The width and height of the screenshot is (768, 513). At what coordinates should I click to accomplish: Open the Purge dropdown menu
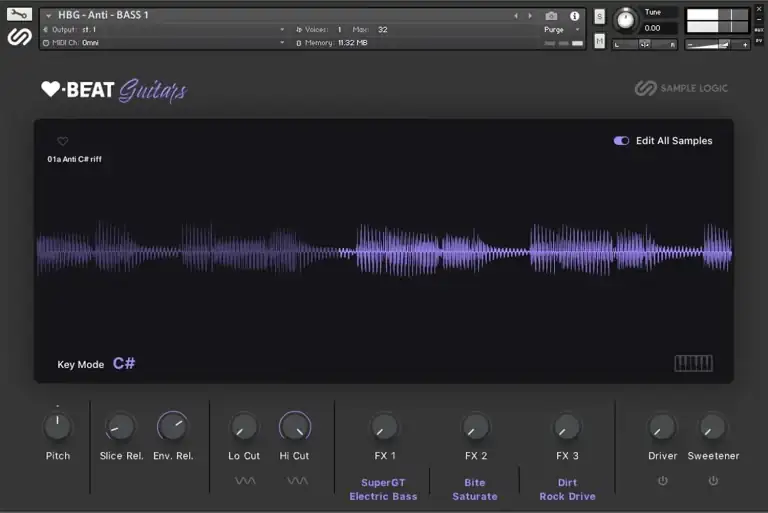(x=562, y=29)
